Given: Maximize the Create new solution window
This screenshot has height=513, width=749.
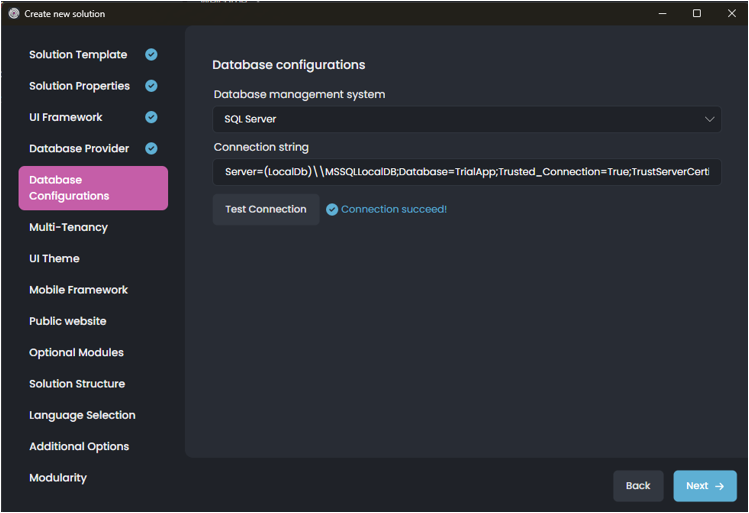Looking at the screenshot, I should (x=697, y=14).
